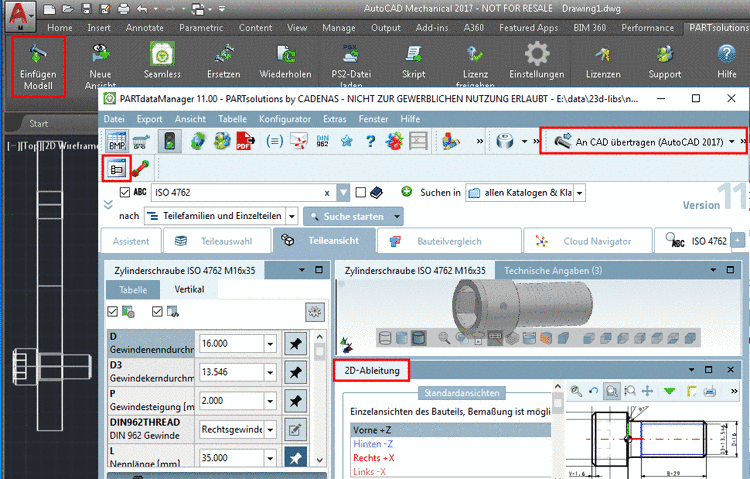Expand the Teilefamilien und Einzelteilen dropdown
The height and width of the screenshot is (479, 750).
tap(290, 216)
